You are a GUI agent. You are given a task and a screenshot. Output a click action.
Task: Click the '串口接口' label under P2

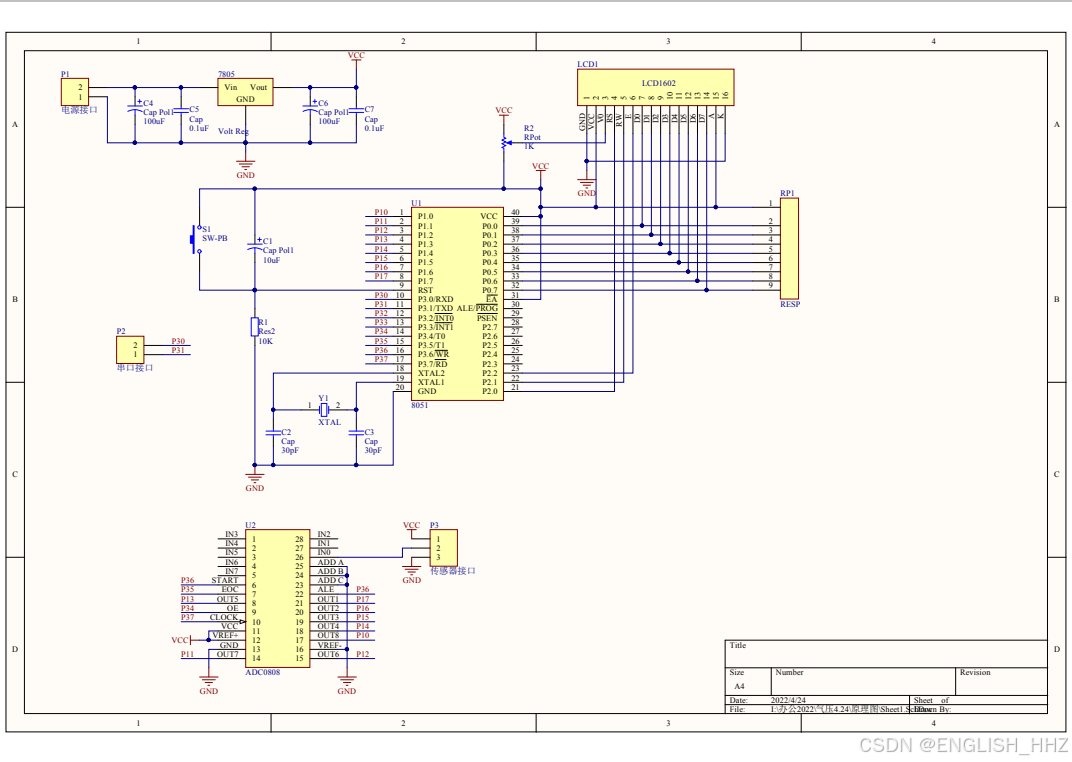click(135, 368)
